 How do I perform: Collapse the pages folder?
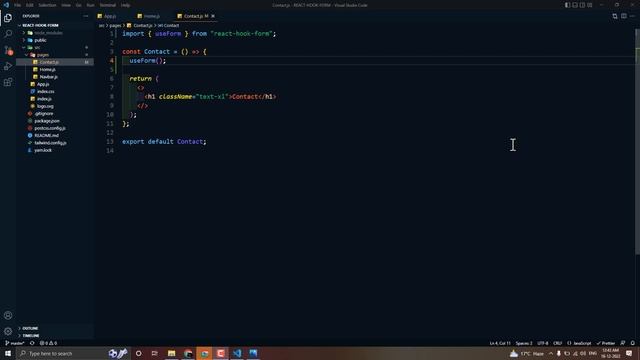pyautogui.click(x=43, y=55)
